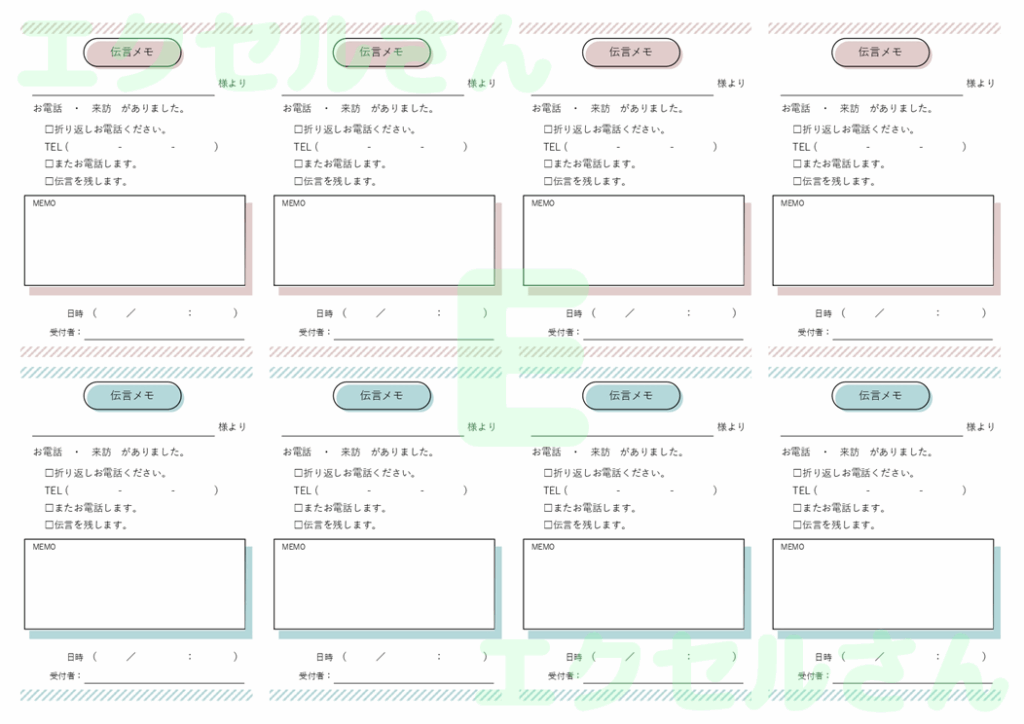Check 伝言を残します in third pink card
1024x724 pixels.
tap(548, 181)
